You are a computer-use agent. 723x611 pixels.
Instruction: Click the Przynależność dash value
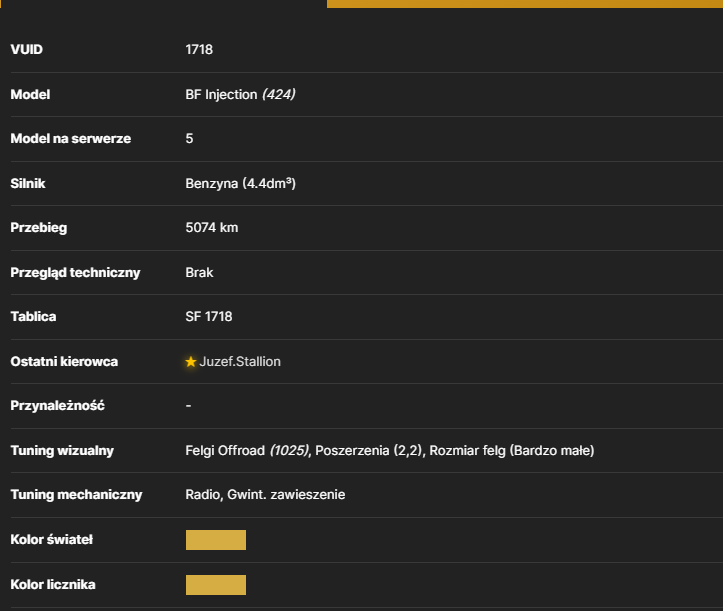[188, 406]
